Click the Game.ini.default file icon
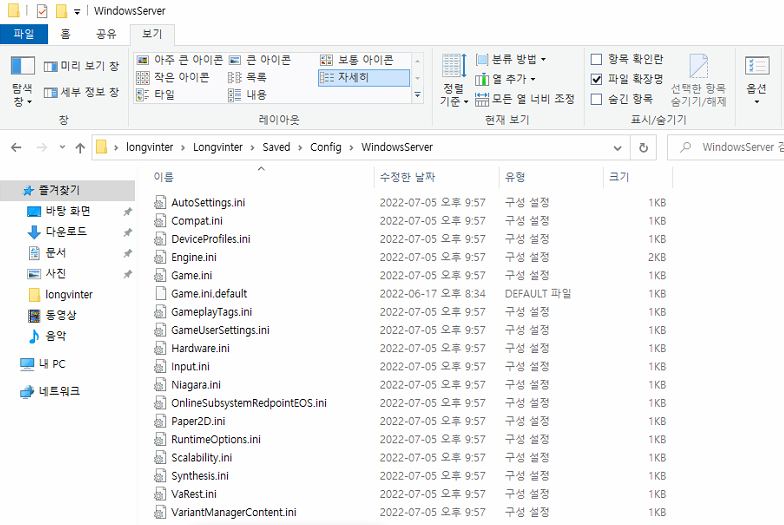Viewport: 784px width, 525px height. [x=160, y=294]
